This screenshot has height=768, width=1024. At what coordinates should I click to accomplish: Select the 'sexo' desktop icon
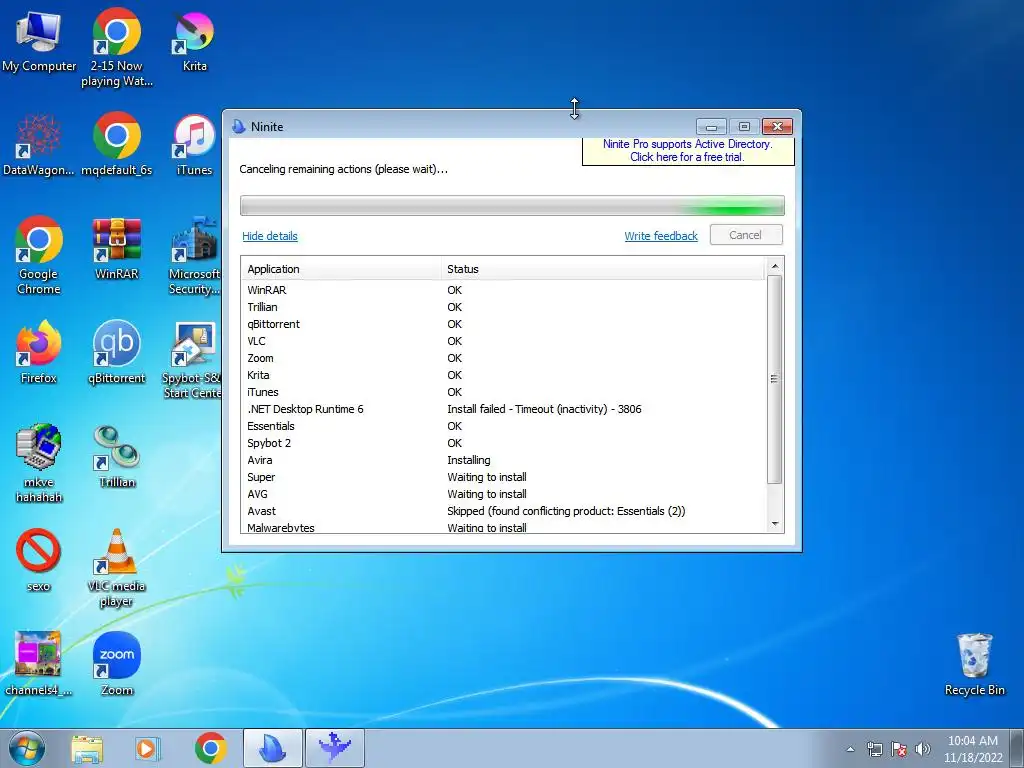tap(39, 560)
